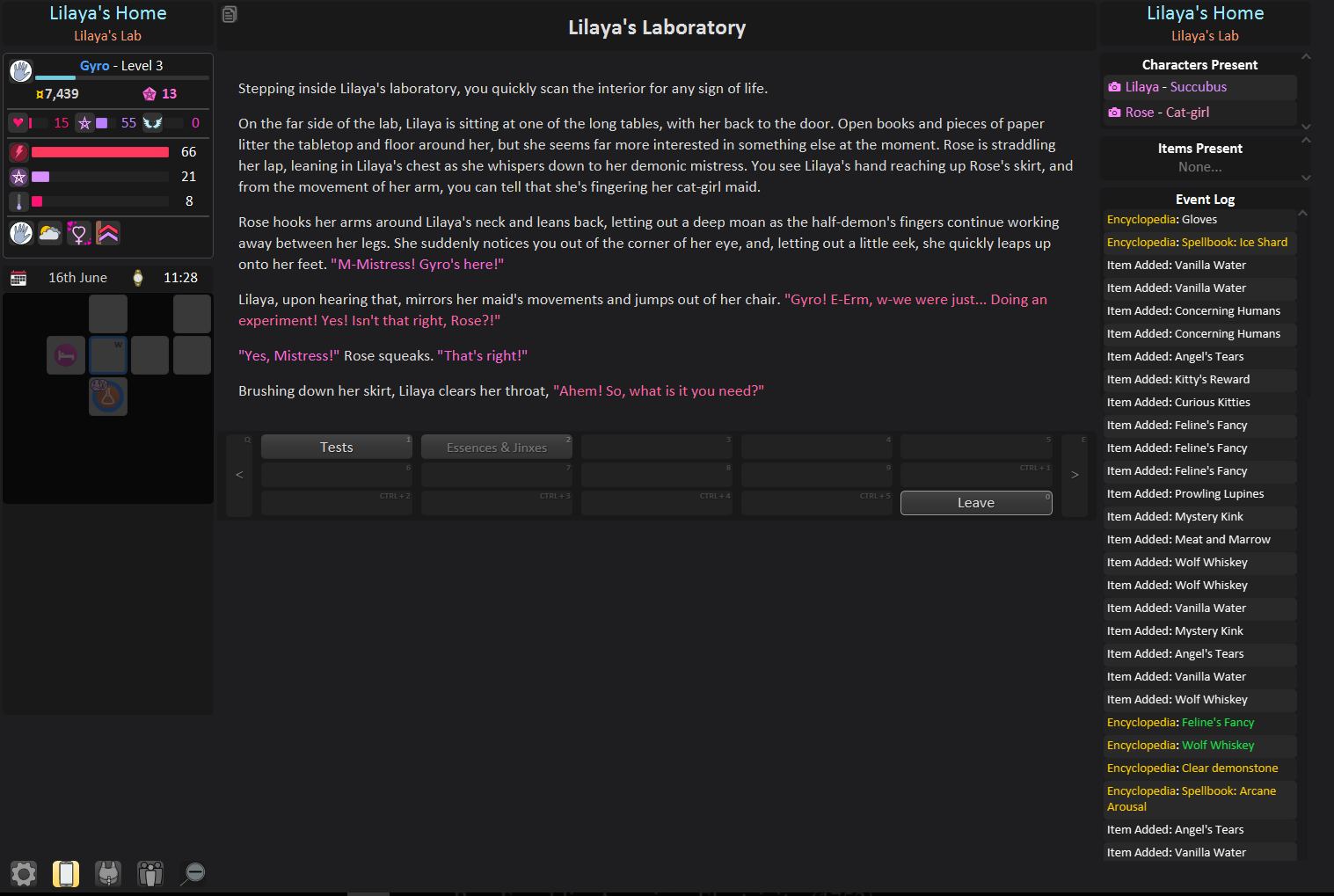Open the characters present group icon
This screenshot has height=896, width=1334.
point(150,873)
